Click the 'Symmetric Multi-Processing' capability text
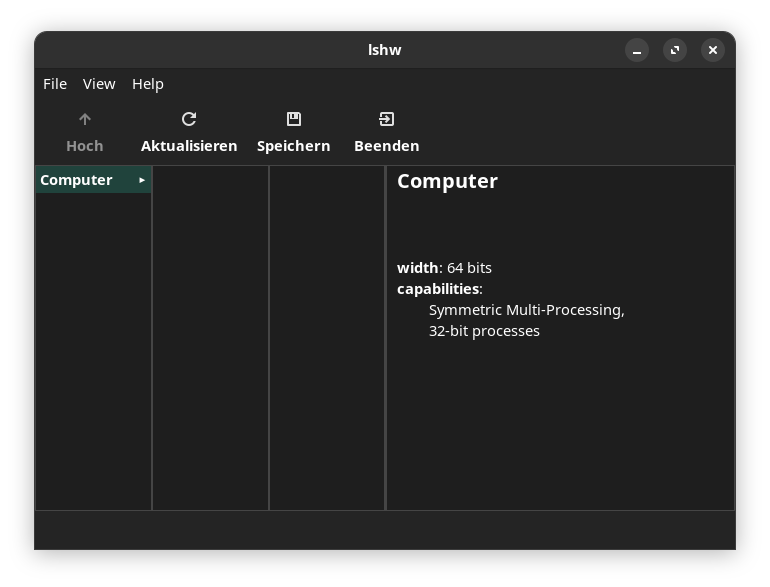 tap(526, 310)
